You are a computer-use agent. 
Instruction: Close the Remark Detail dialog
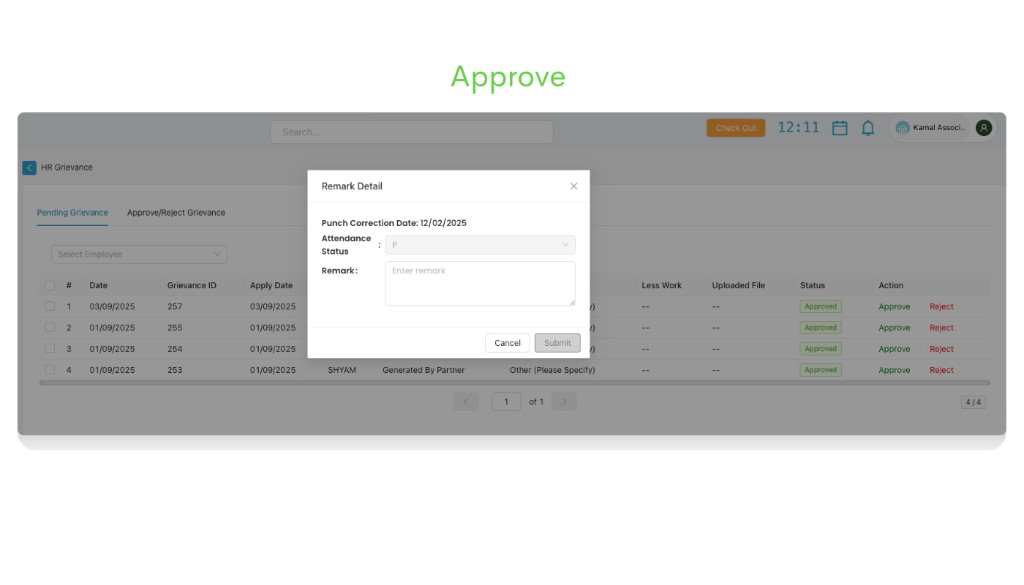click(x=573, y=186)
